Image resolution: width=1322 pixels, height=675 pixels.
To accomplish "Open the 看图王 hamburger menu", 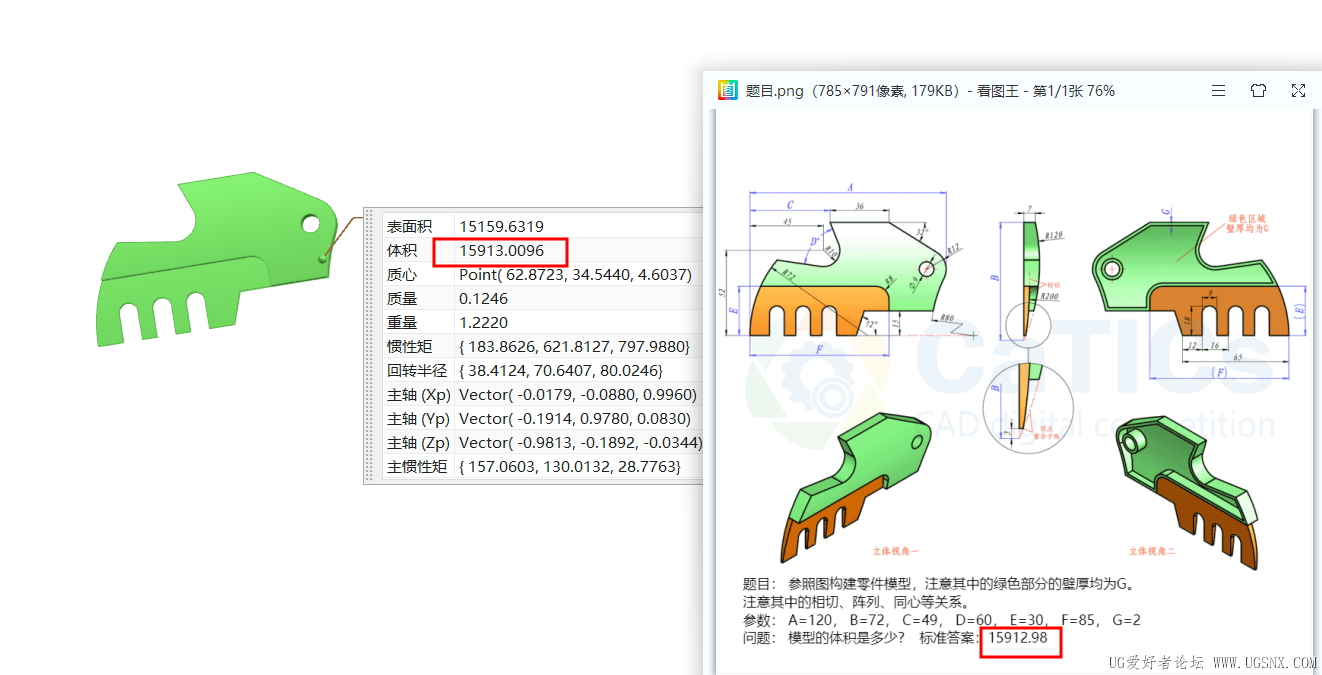I will coord(1218,90).
